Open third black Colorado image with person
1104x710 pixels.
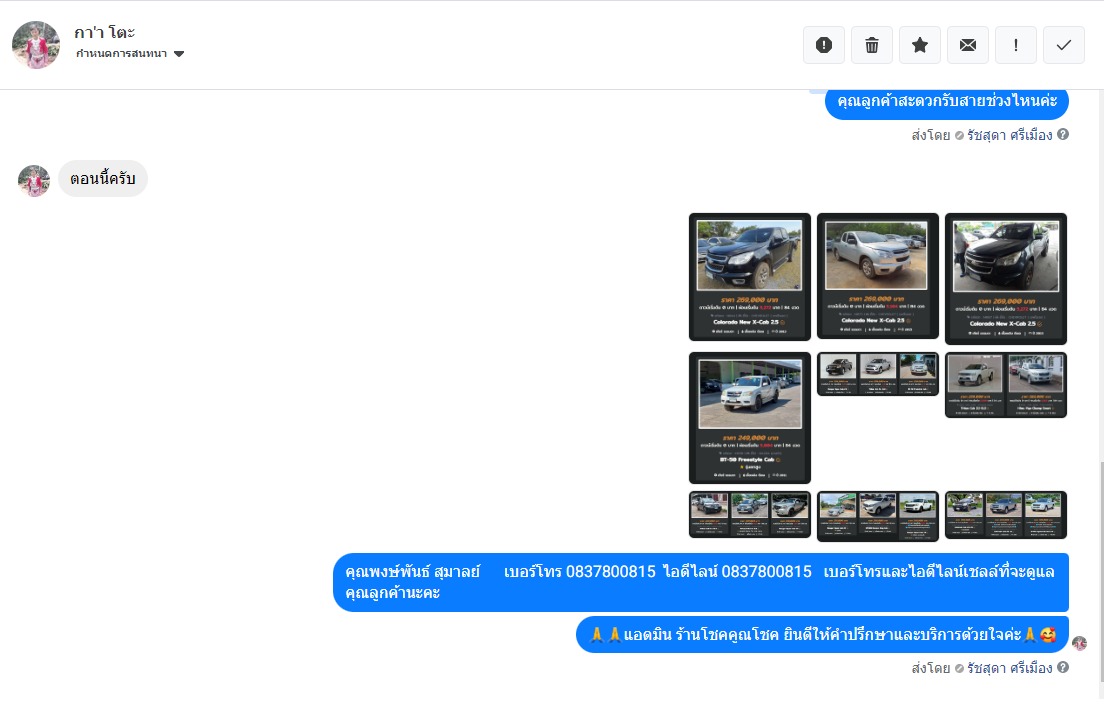[x=1006, y=278]
